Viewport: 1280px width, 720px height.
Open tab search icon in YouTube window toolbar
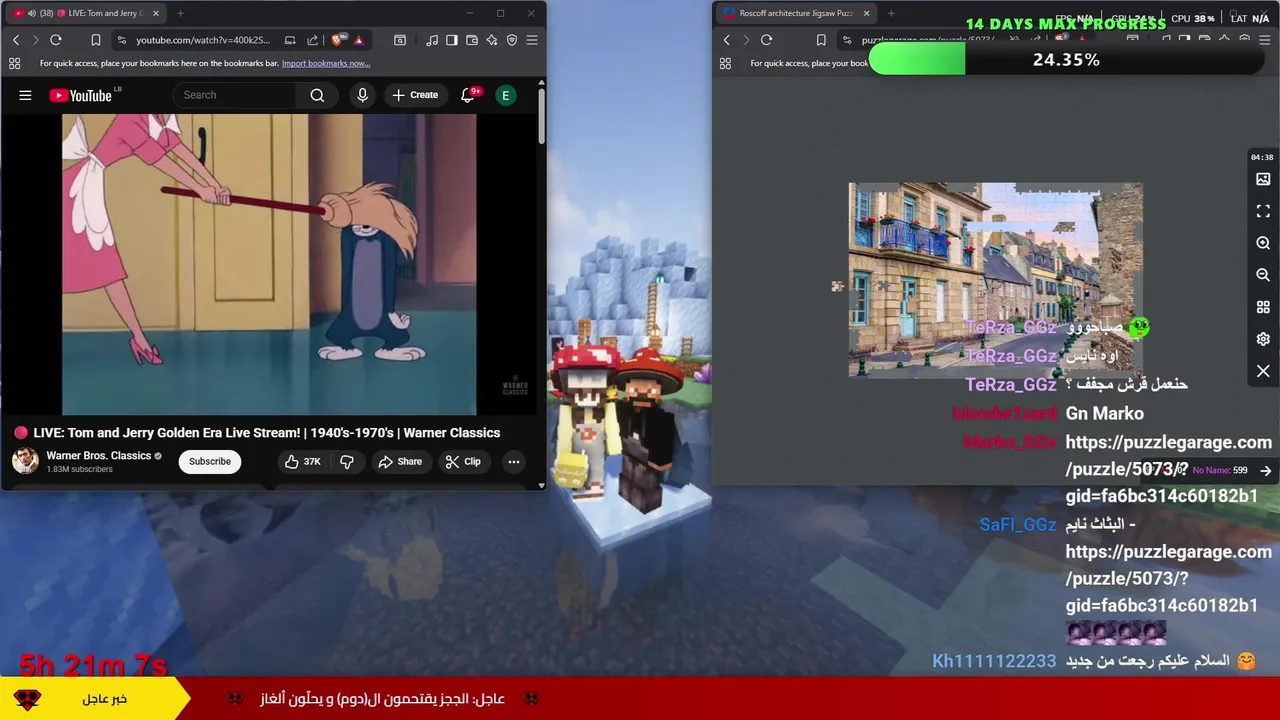pyautogui.click(x=400, y=40)
